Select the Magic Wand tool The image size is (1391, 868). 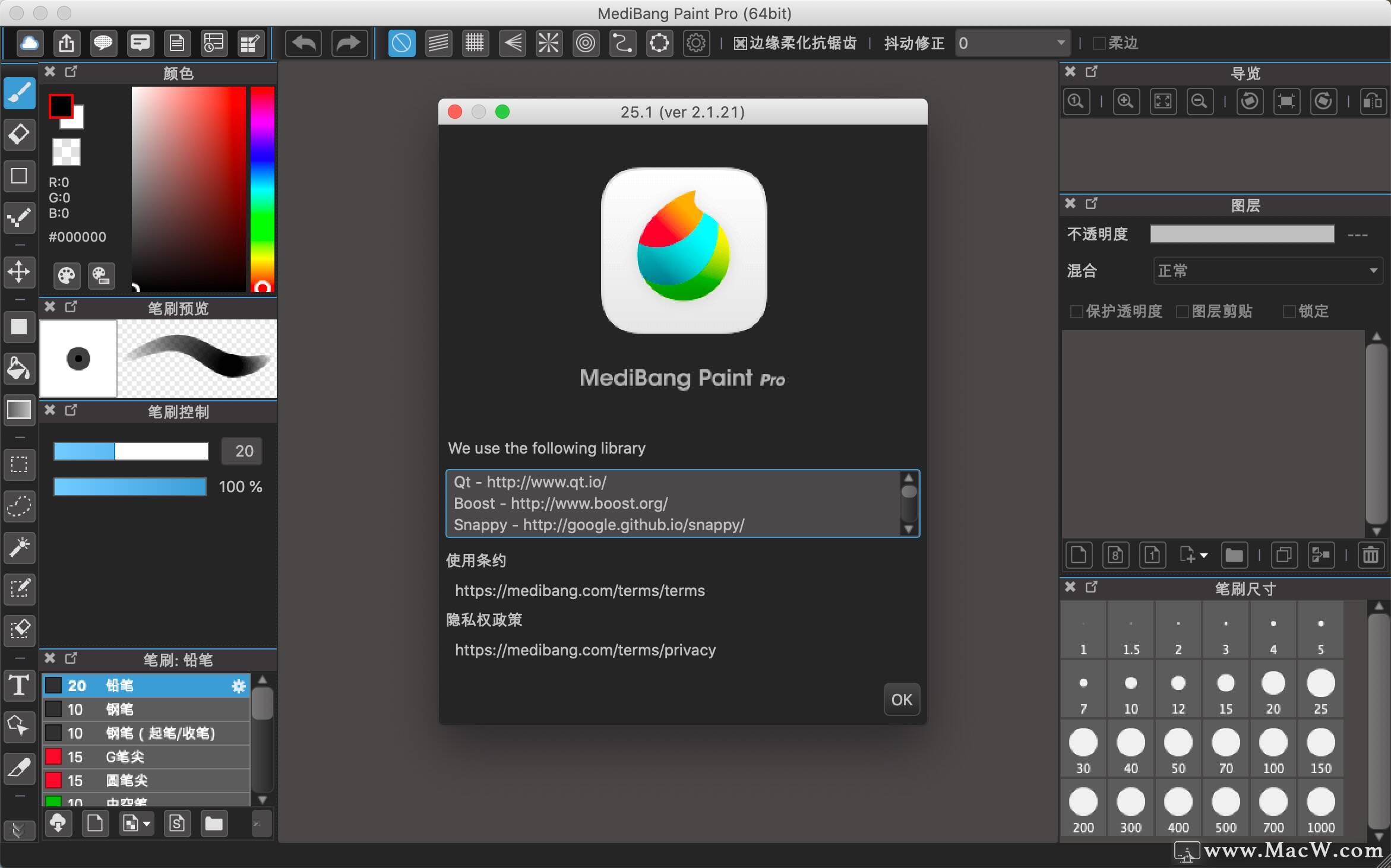click(20, 547)
